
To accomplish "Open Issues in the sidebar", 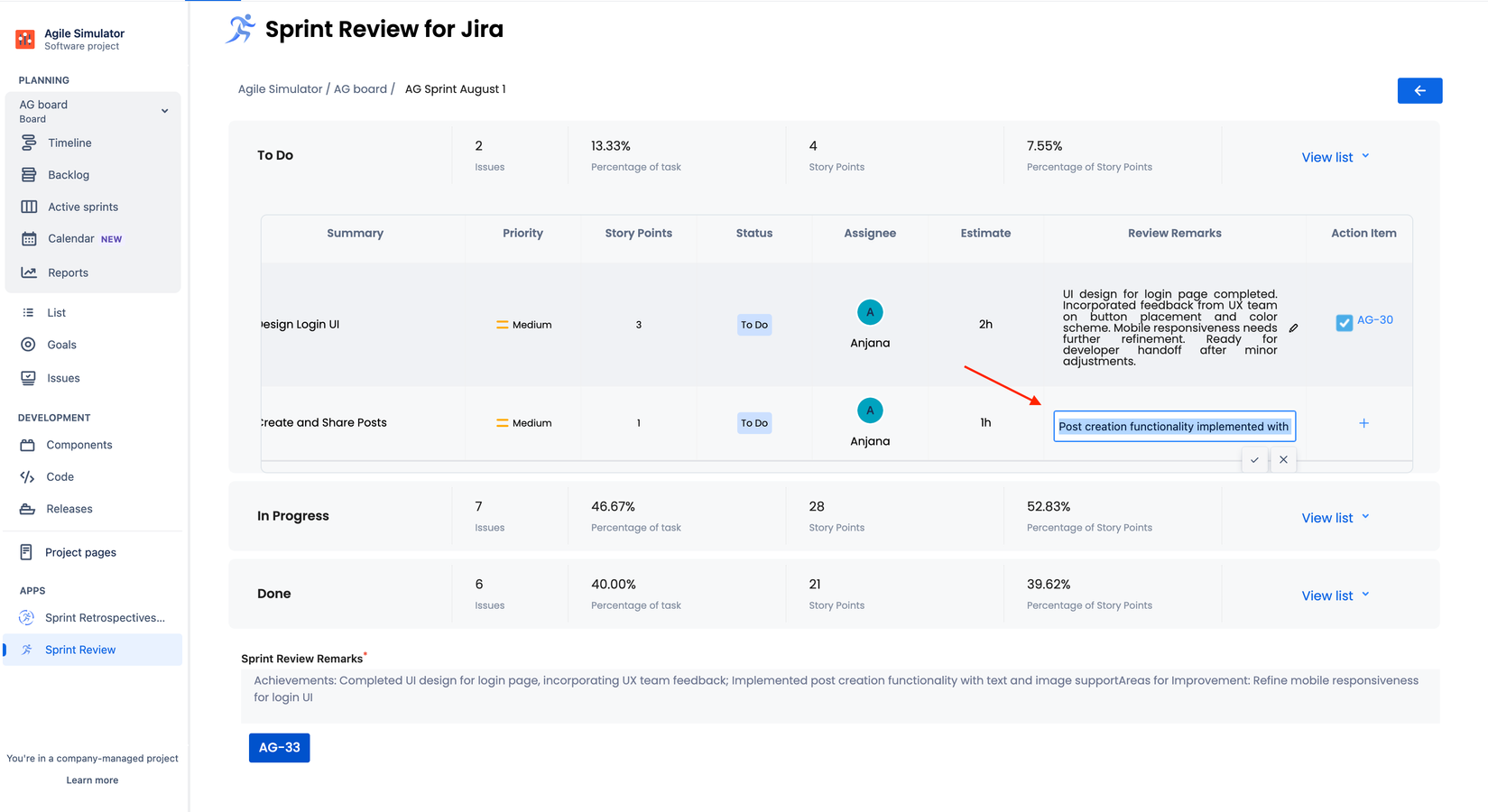I will (x=63, y=378).
